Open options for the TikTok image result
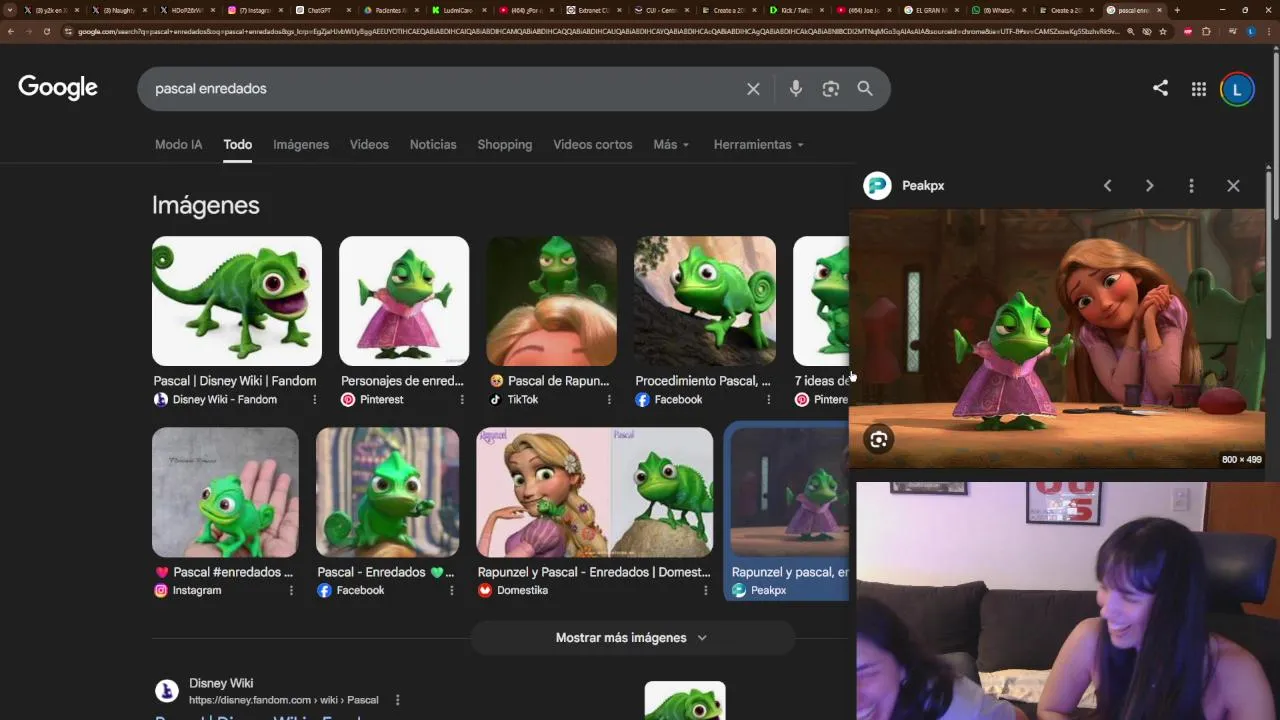Screen dimensions: 1280x720 click(609, 400)
